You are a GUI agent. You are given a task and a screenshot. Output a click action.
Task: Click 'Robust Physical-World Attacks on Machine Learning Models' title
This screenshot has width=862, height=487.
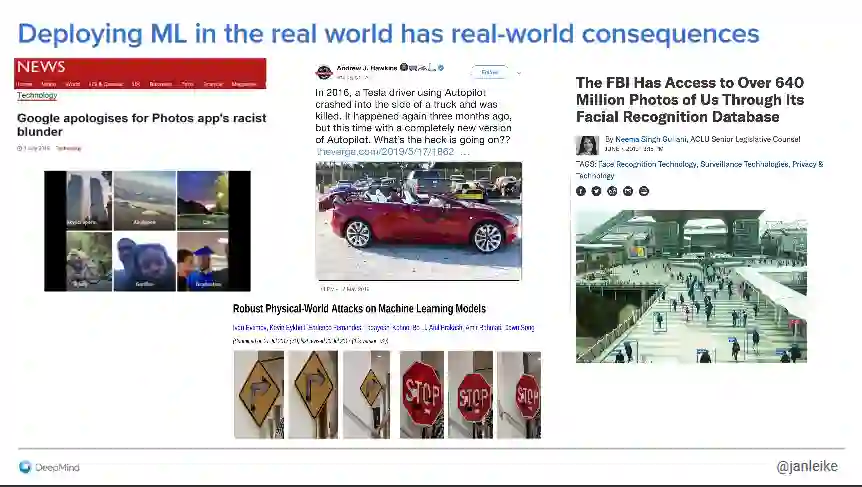pos(359,308)
